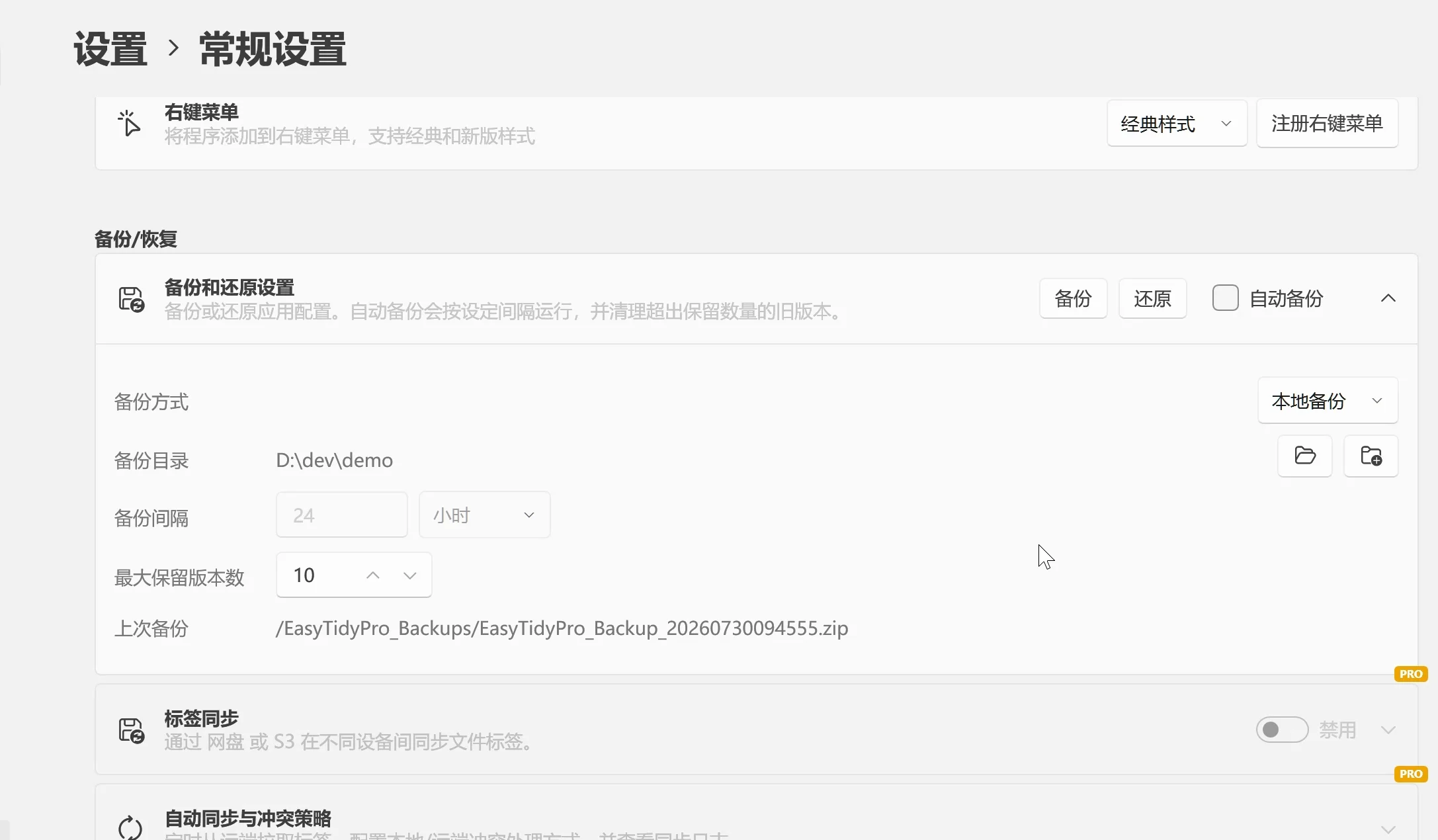Viewport: 1438px width, 840px height.
Task: Open the 经典样式 style dropdown
Action: click(1177, 124)
